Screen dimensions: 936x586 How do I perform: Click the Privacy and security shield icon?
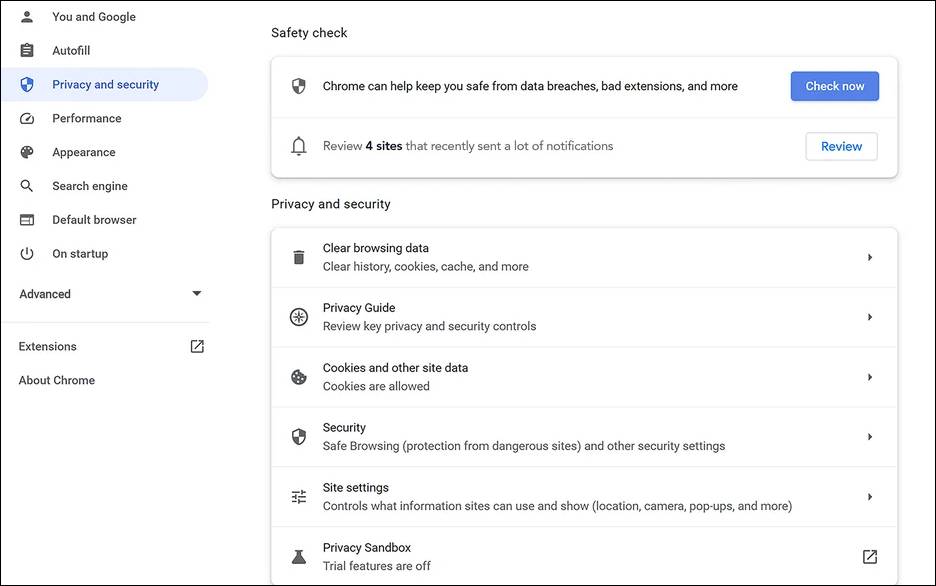coord(27,85)
